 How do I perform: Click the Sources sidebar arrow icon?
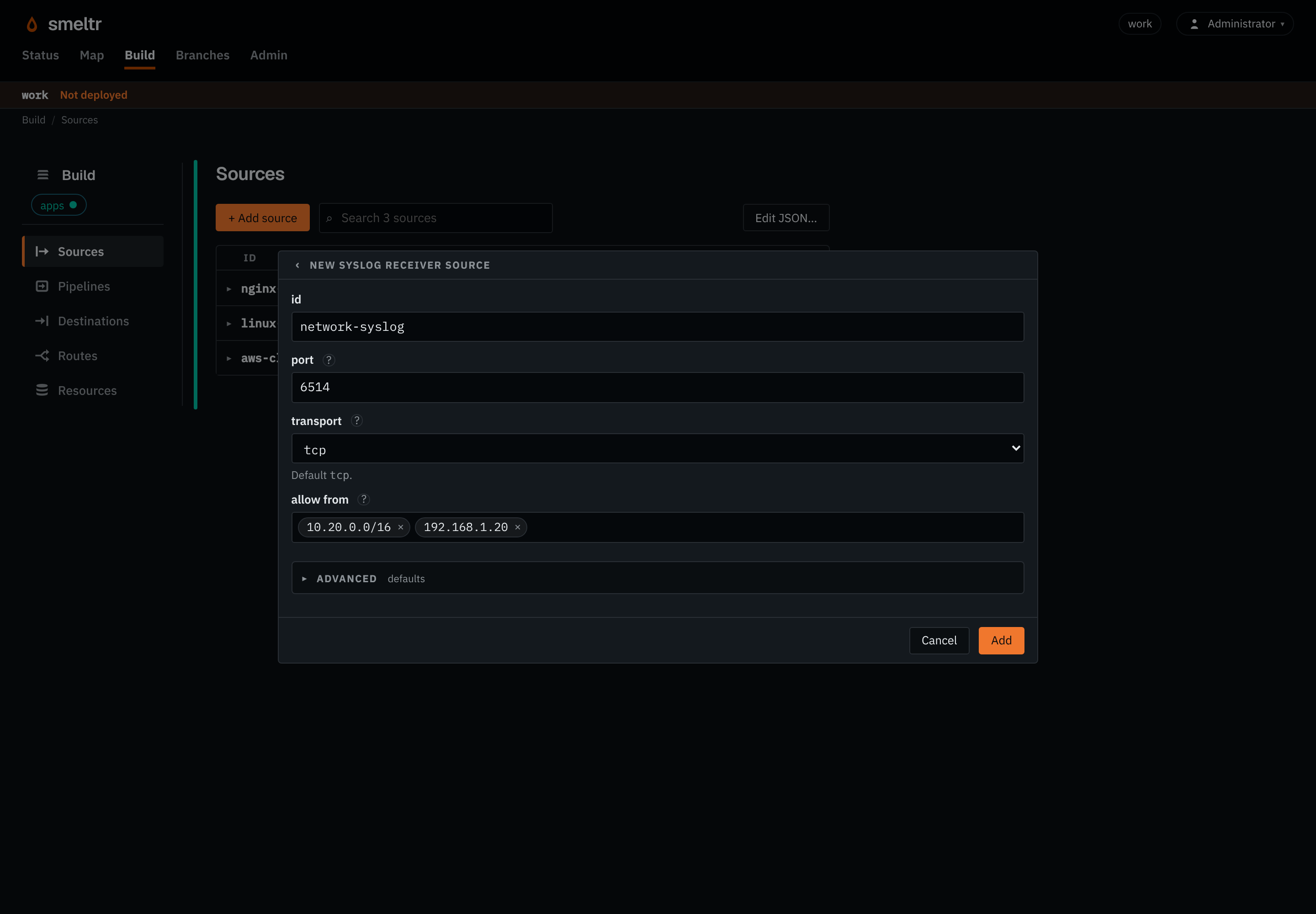(x=42, y=251)
